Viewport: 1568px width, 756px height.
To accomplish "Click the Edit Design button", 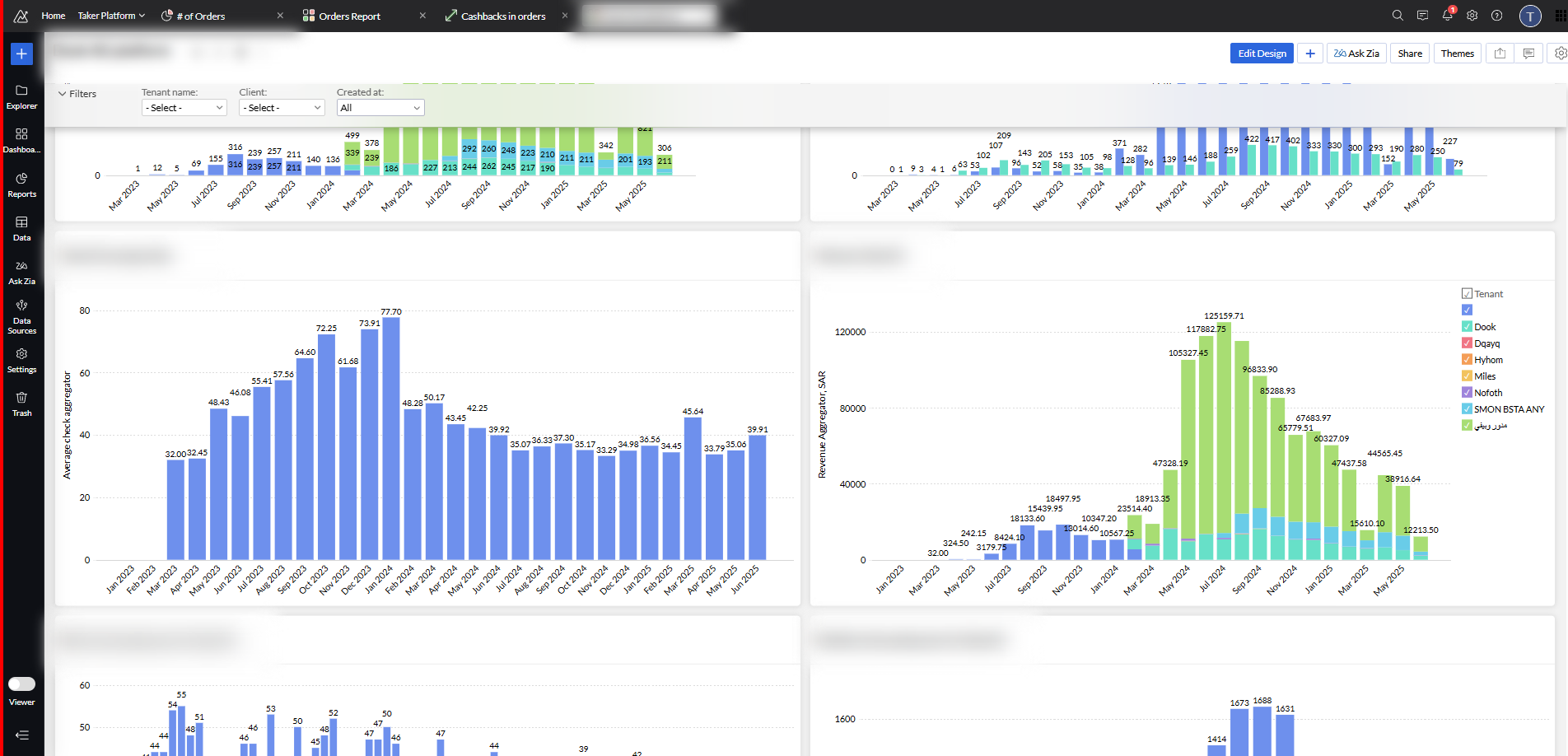I will [1262, 54].
